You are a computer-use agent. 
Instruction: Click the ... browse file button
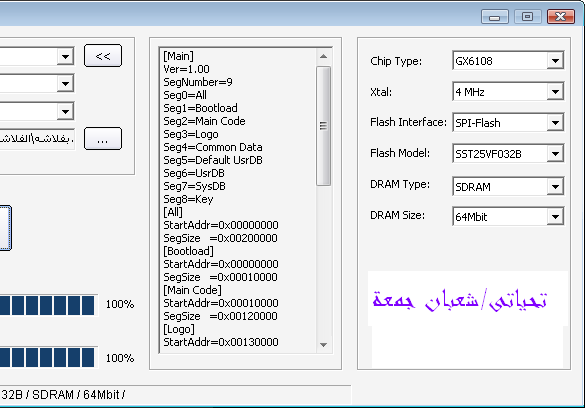[103, 139]
